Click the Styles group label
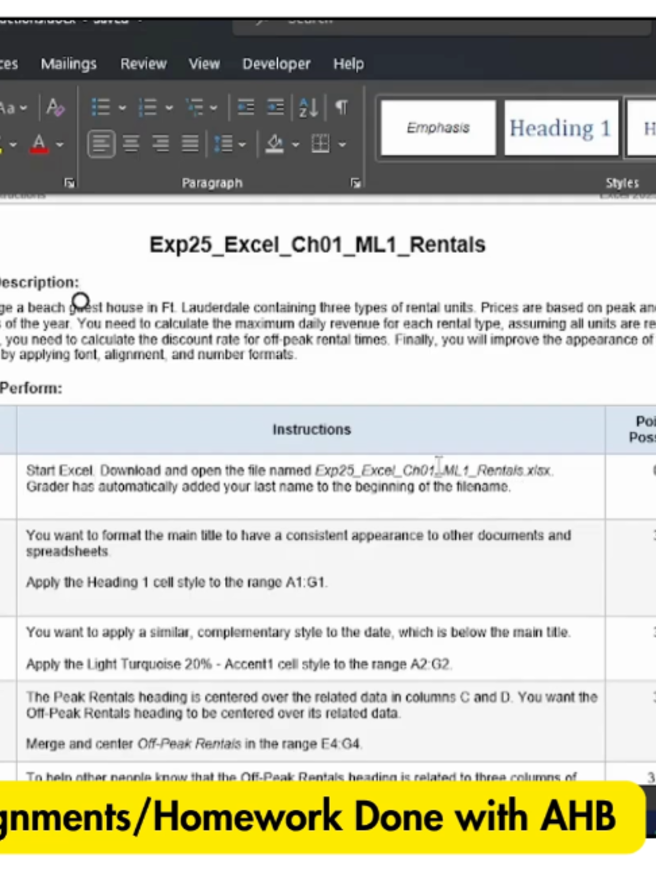 [x=622, y=183]
